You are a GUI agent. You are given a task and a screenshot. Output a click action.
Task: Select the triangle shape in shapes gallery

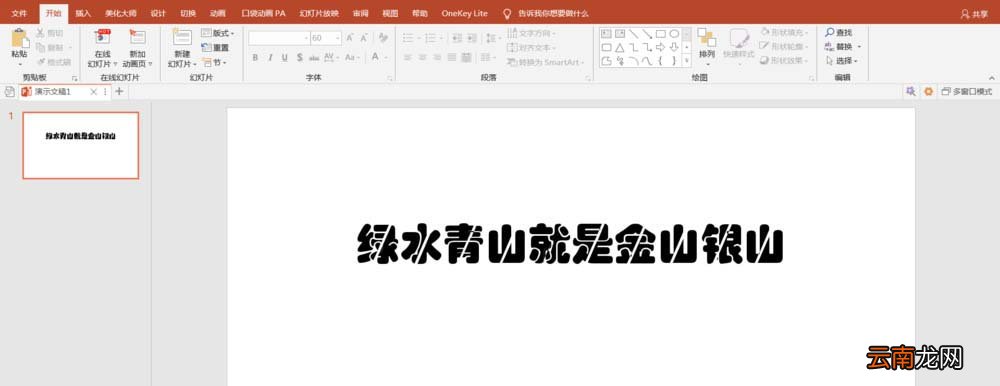coord(619,47)
